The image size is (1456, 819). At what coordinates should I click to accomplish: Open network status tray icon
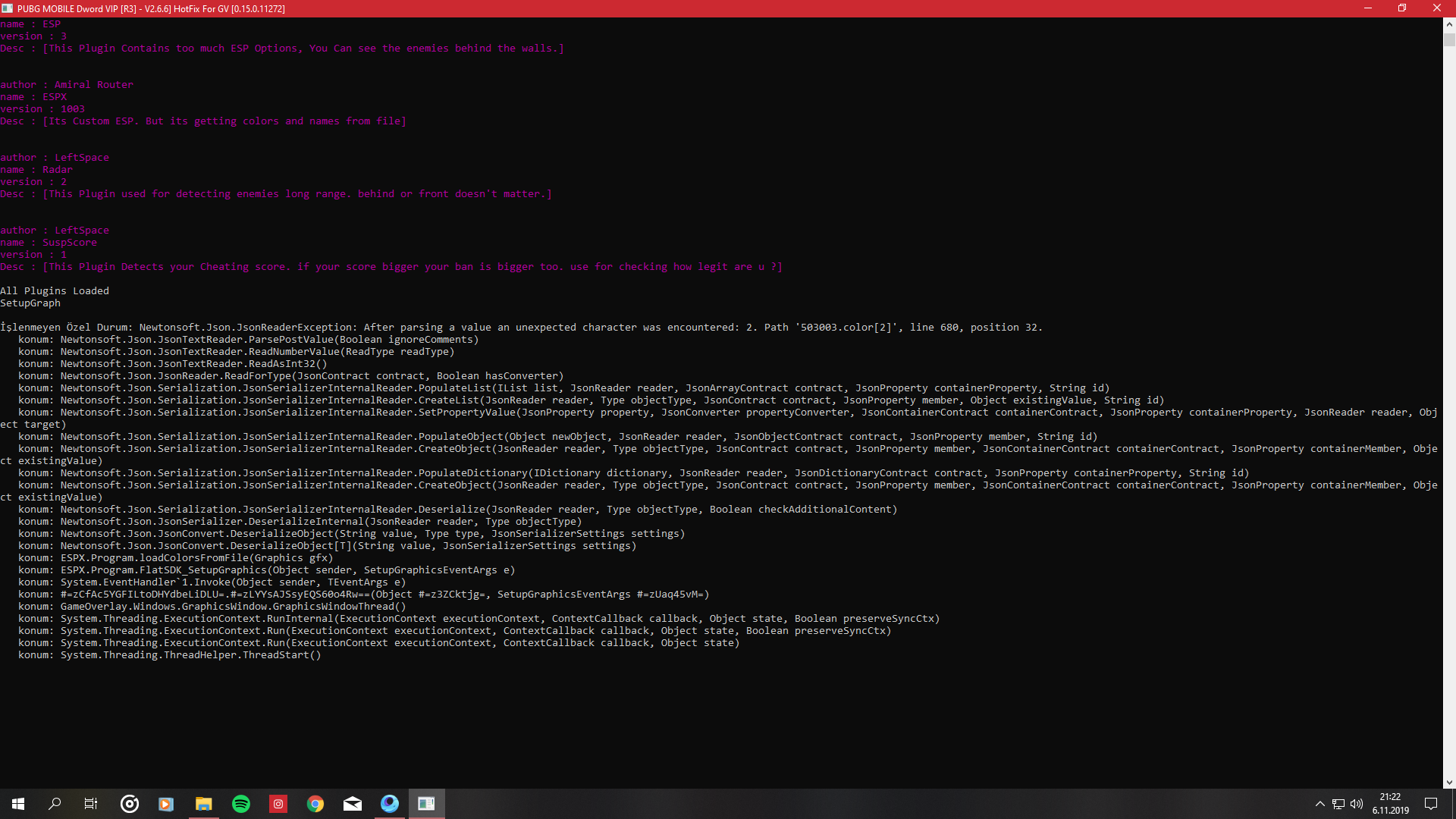pyautogui.click(x=1338, y=804)
